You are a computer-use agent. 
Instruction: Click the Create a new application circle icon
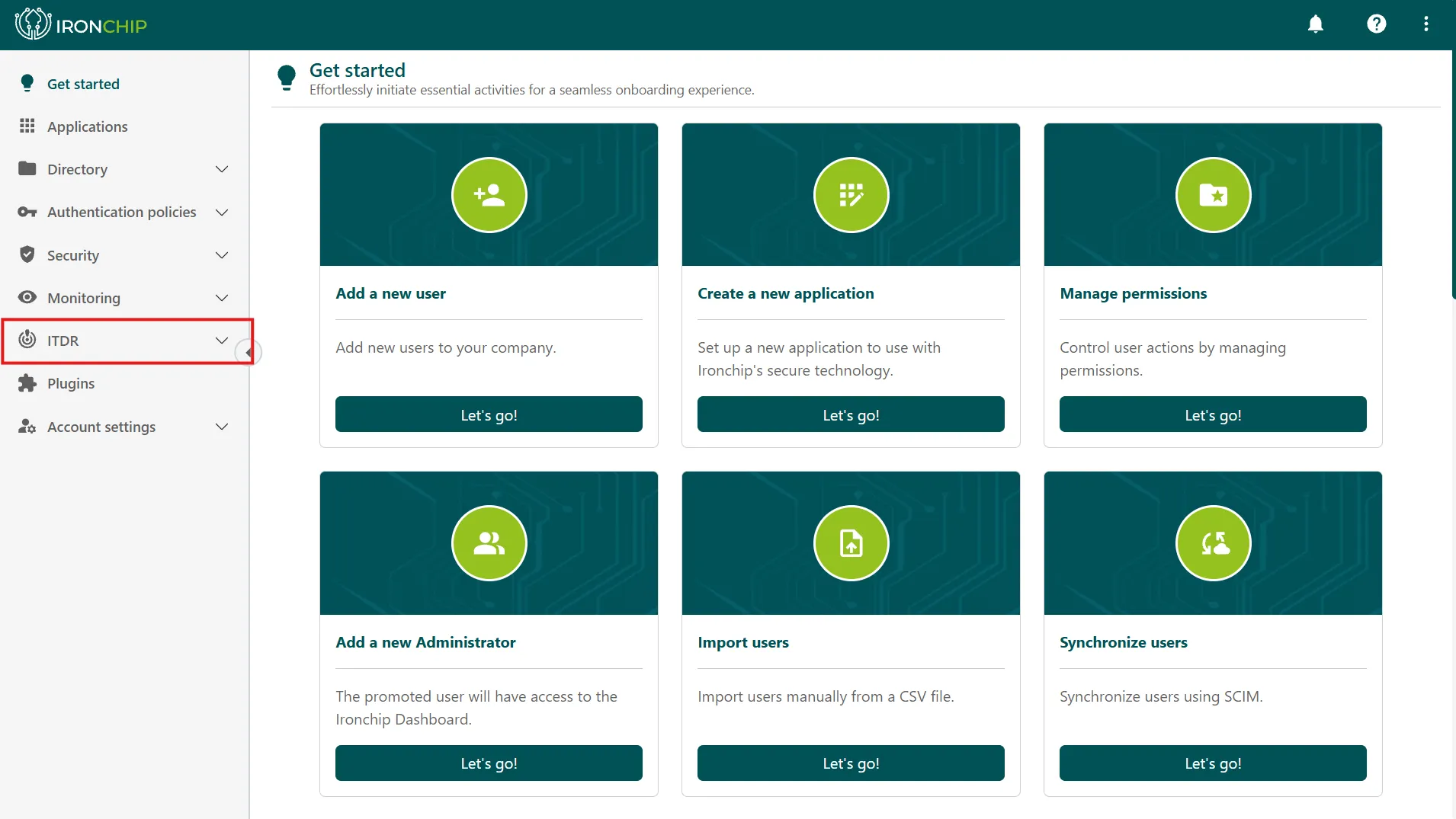tap(851, 195)
